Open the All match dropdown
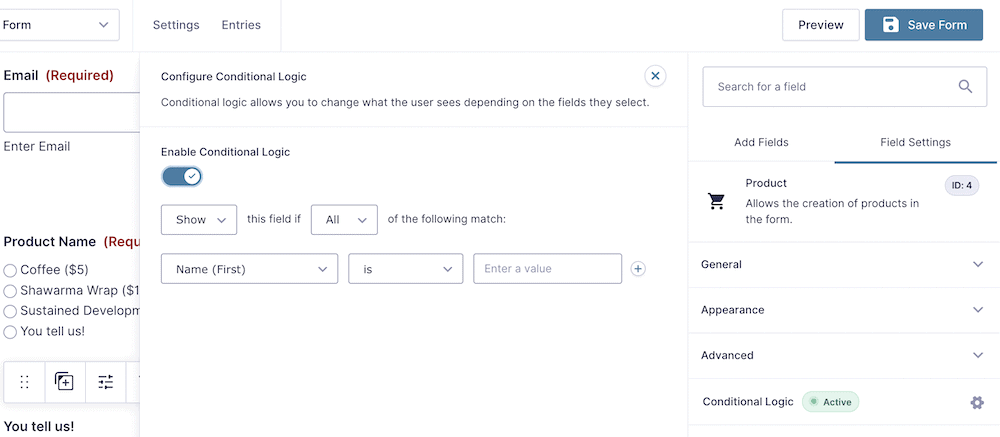The width and height of the screenshot is (1000, 437). 344,220
